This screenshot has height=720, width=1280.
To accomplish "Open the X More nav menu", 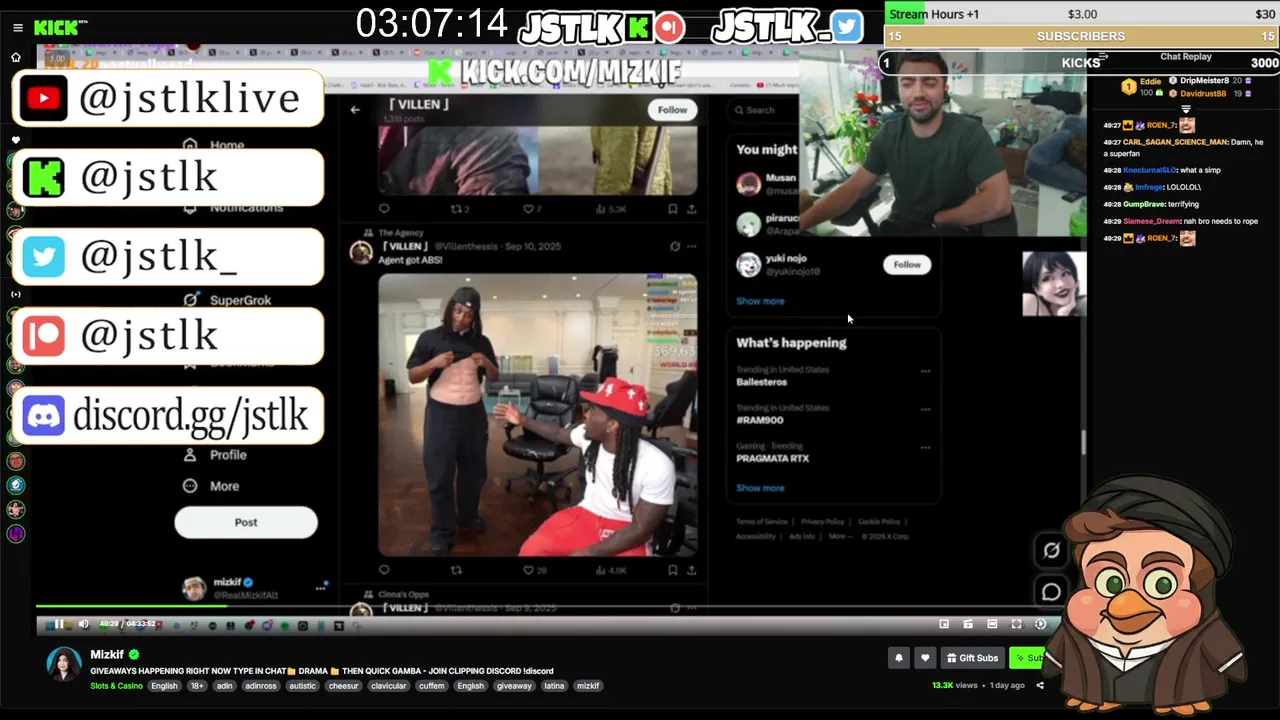I will coord(211,486).
